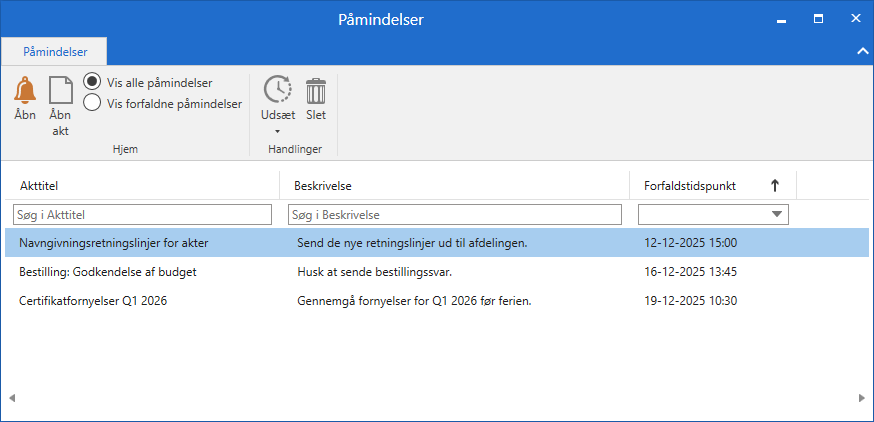Delete reminder with the Slet trash icon
The width and height of the screenshot is (874, 422).
[x=316, y=90]
